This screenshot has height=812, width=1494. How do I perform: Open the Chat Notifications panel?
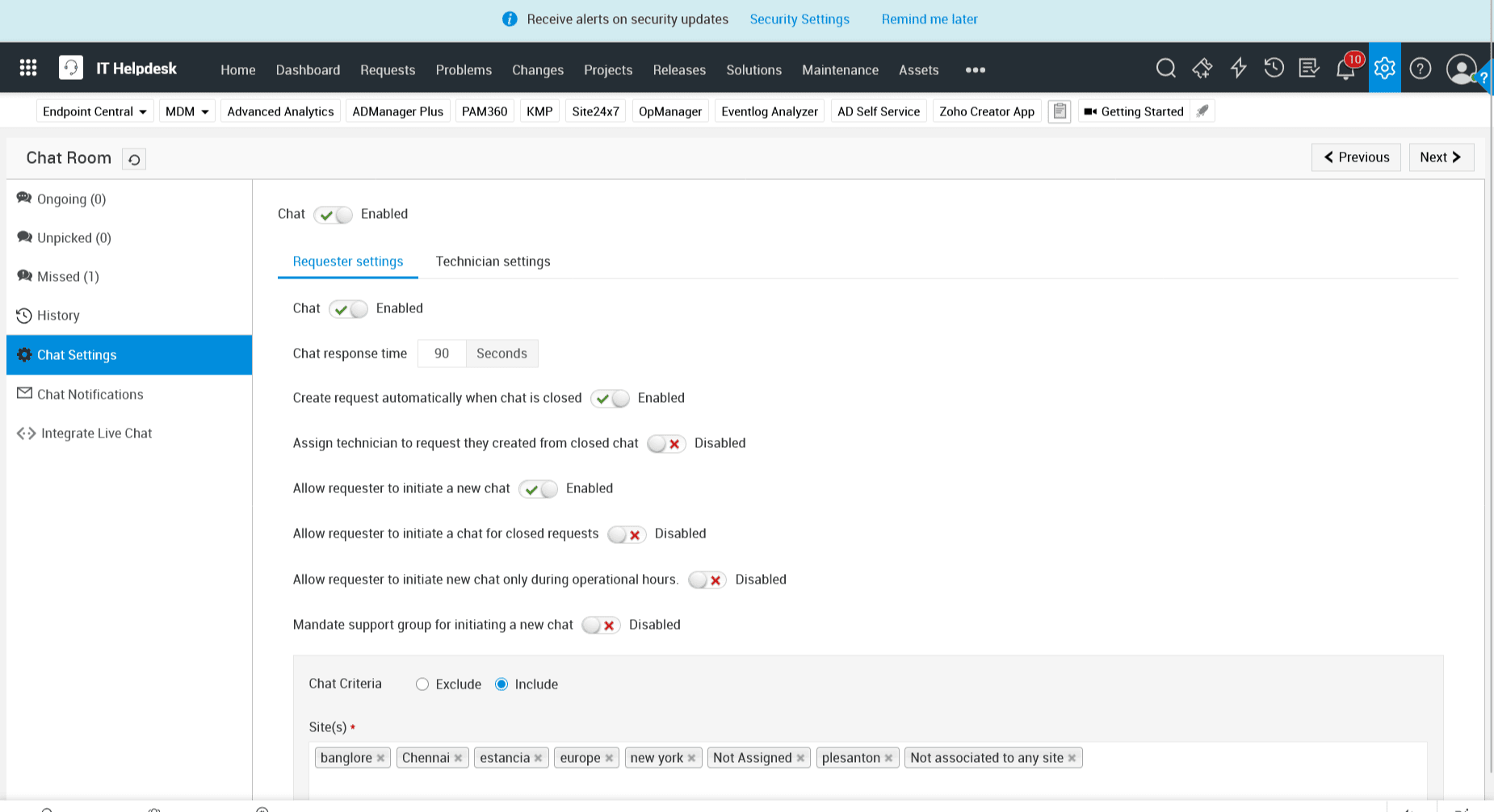[x=90, y=394]
